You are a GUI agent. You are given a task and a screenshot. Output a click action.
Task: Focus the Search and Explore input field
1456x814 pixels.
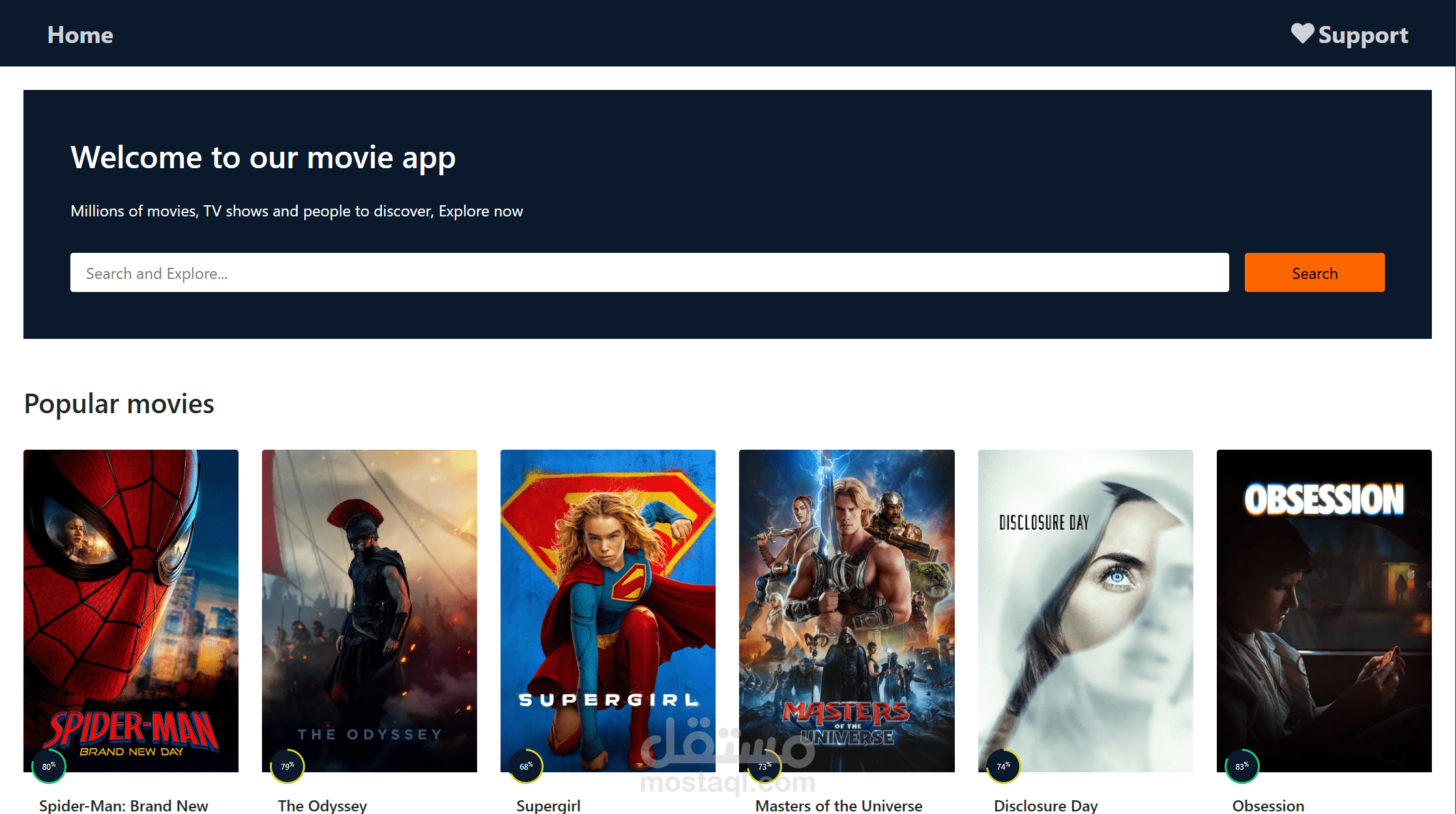coord(649,272)
